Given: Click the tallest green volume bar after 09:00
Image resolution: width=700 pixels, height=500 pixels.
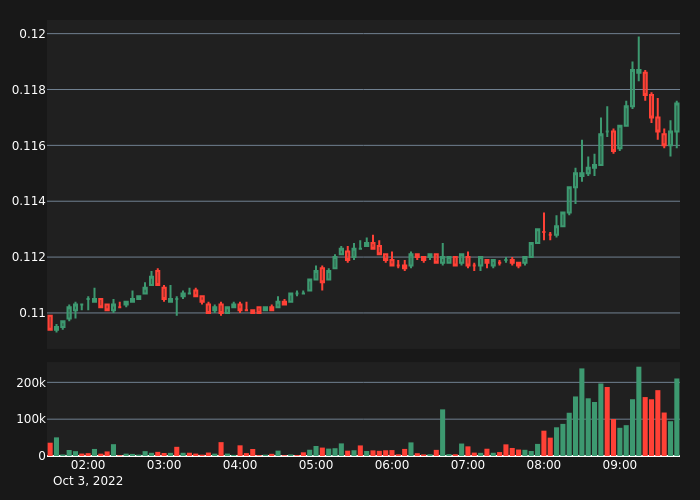Looking at the screenshot, I should click(639, 411).
